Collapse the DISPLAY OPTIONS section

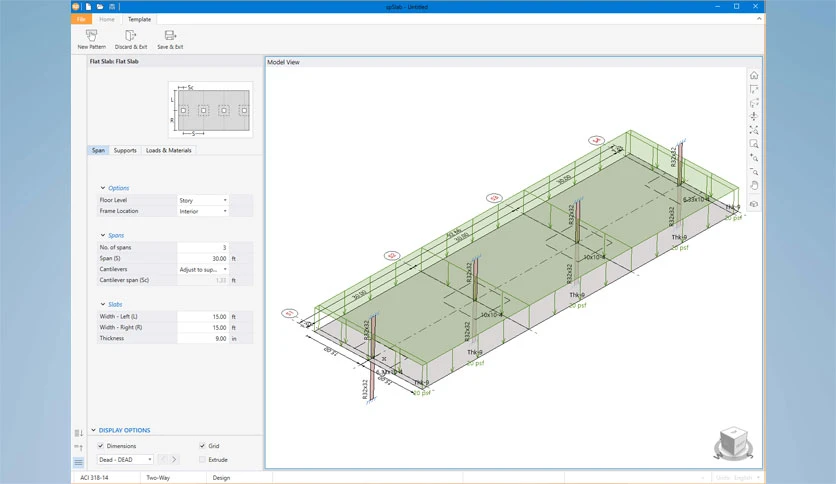point(93,430)
